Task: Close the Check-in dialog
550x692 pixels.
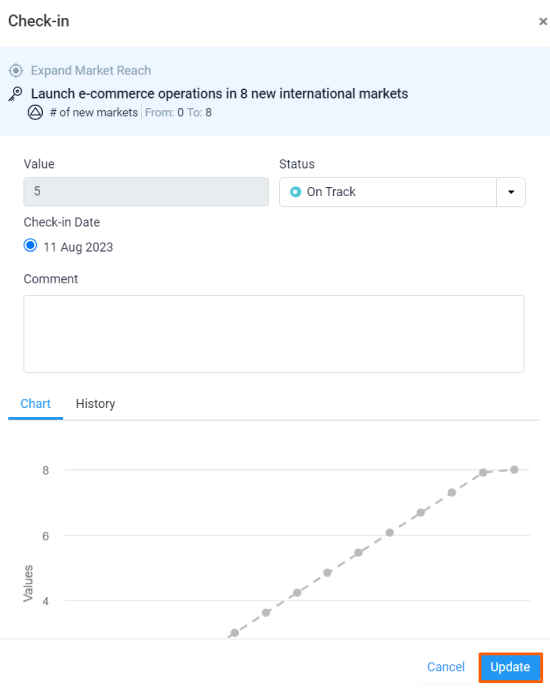Action: (x=543, y=22)
